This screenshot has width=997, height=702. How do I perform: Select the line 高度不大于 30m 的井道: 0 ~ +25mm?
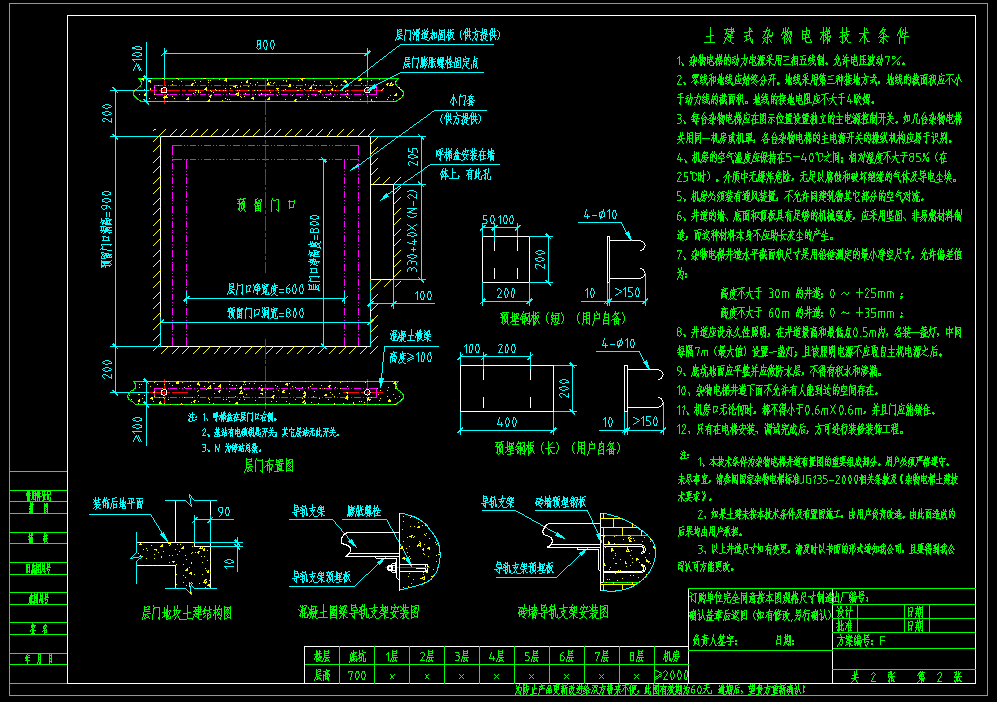tap(812, 294)
